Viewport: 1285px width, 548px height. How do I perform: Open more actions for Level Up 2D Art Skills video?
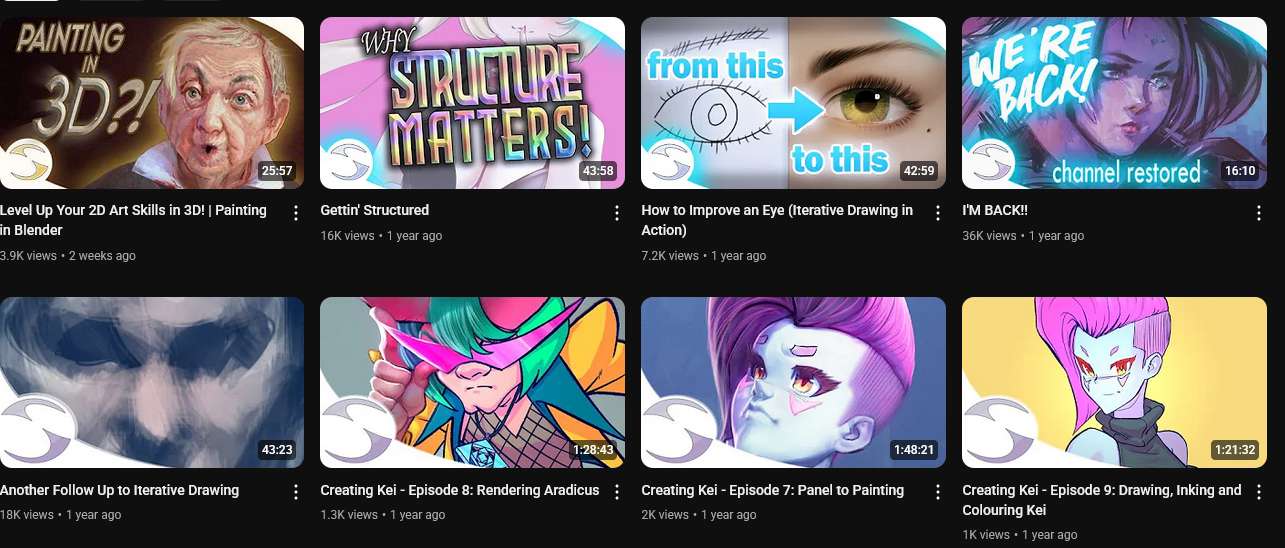pyautogui.click(x=296, y=213)
